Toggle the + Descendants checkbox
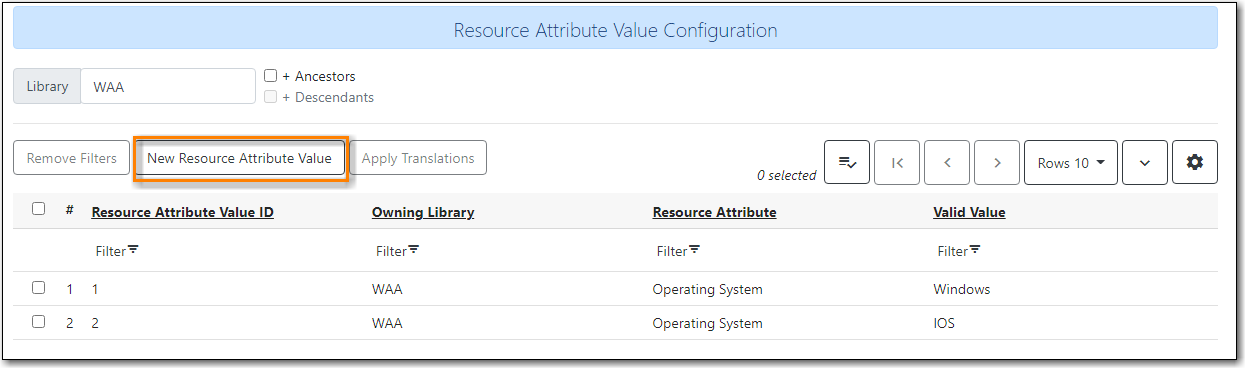This screenshot has height=368, width=1245. (270, 97)
